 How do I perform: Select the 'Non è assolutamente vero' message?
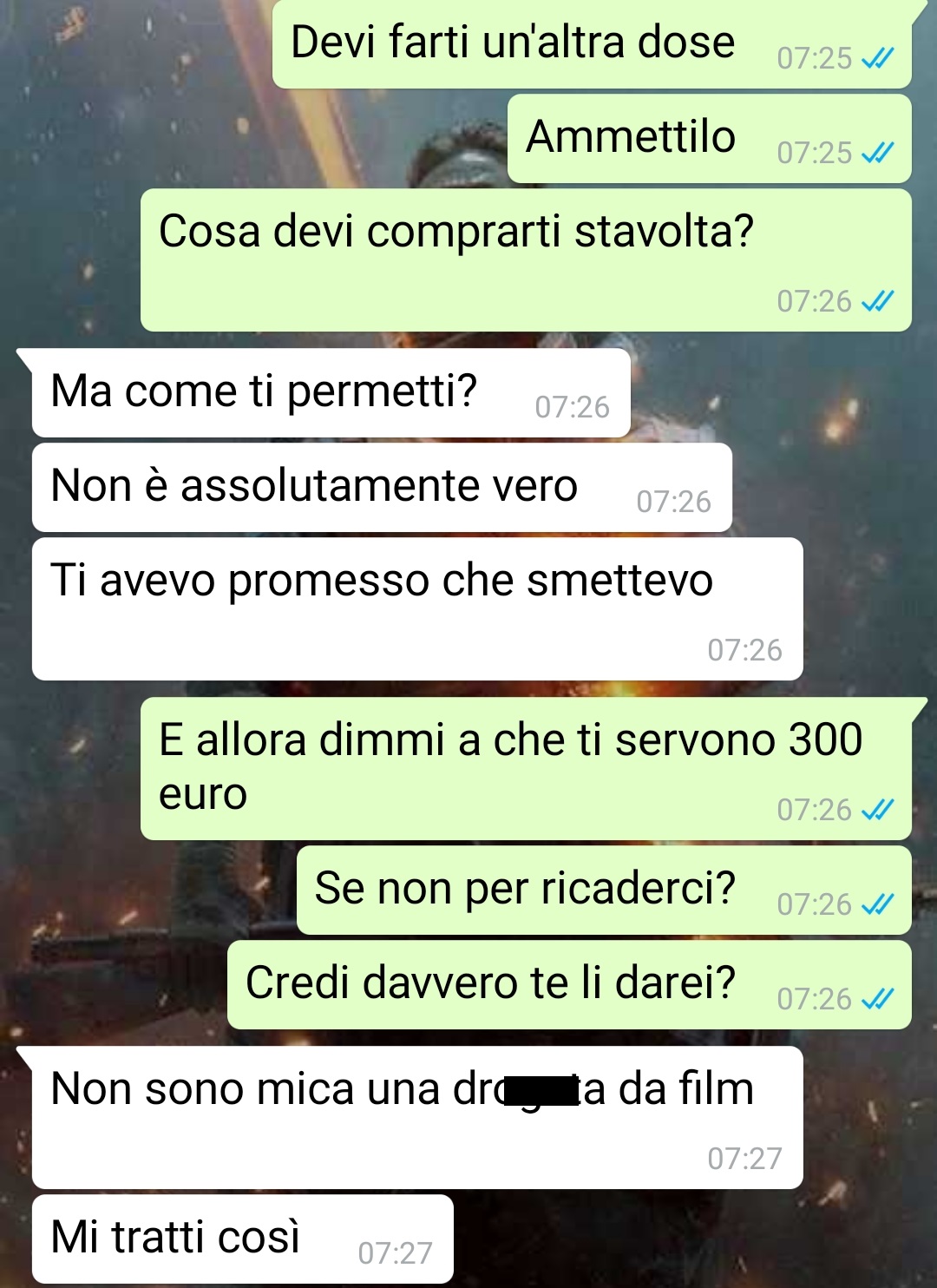pos(382,488)
